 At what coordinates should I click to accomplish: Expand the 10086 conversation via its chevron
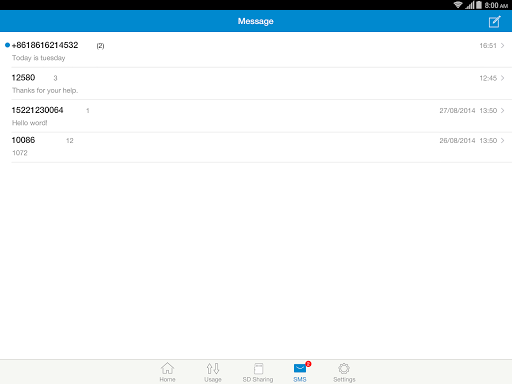point(502,140)
